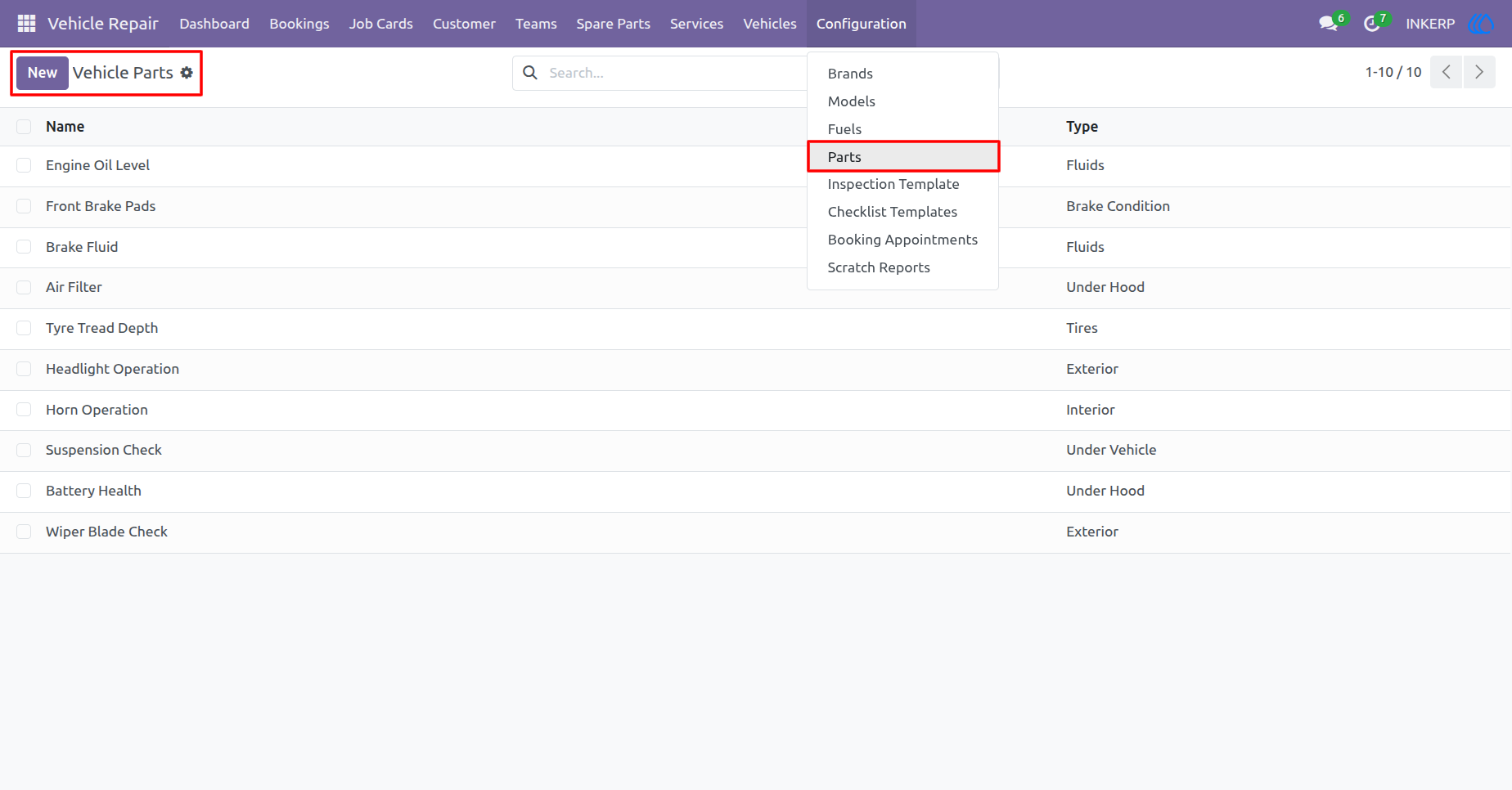This screenshot has width=1512, height=790.
Task: Click the user avatar icon
Action: tap(1482, 24)
